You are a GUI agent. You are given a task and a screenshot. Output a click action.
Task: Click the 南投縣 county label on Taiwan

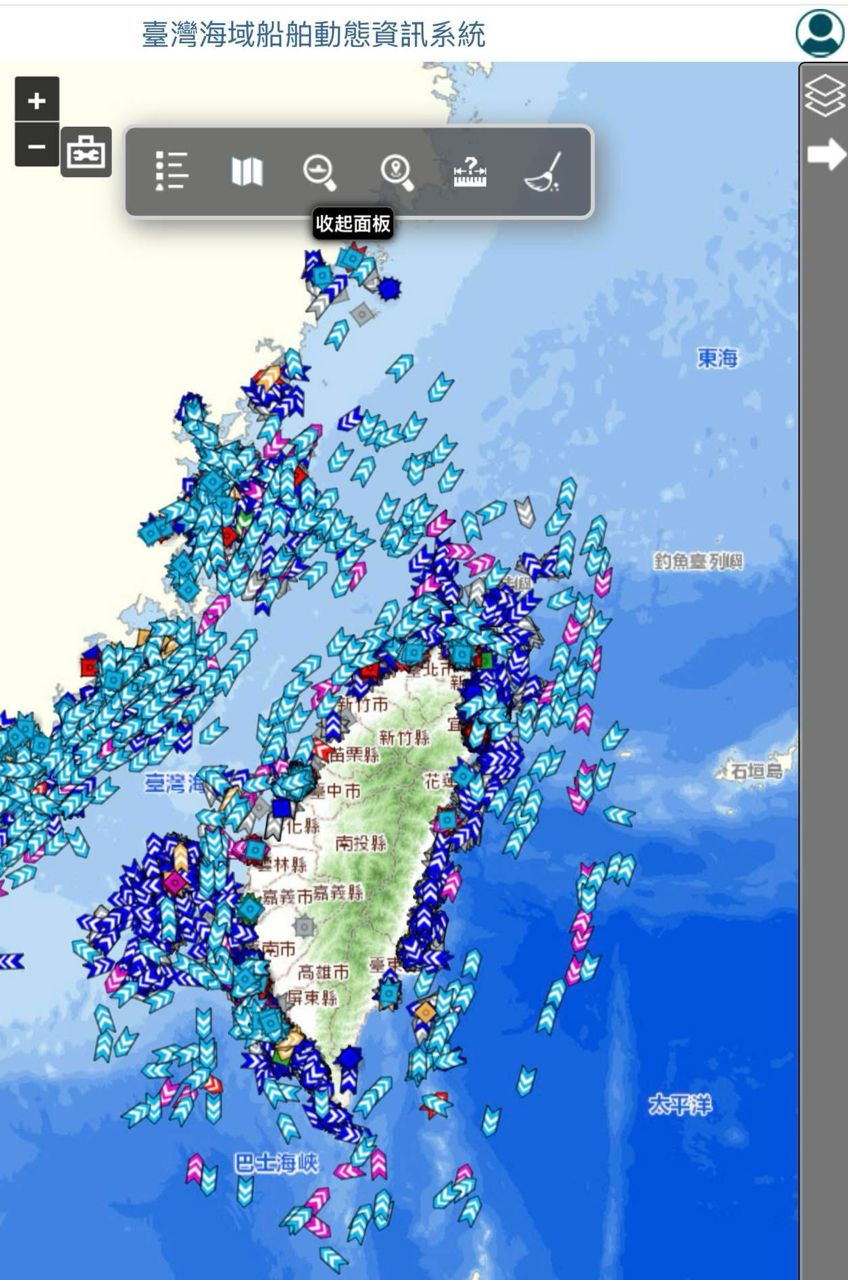coord(361,843)
